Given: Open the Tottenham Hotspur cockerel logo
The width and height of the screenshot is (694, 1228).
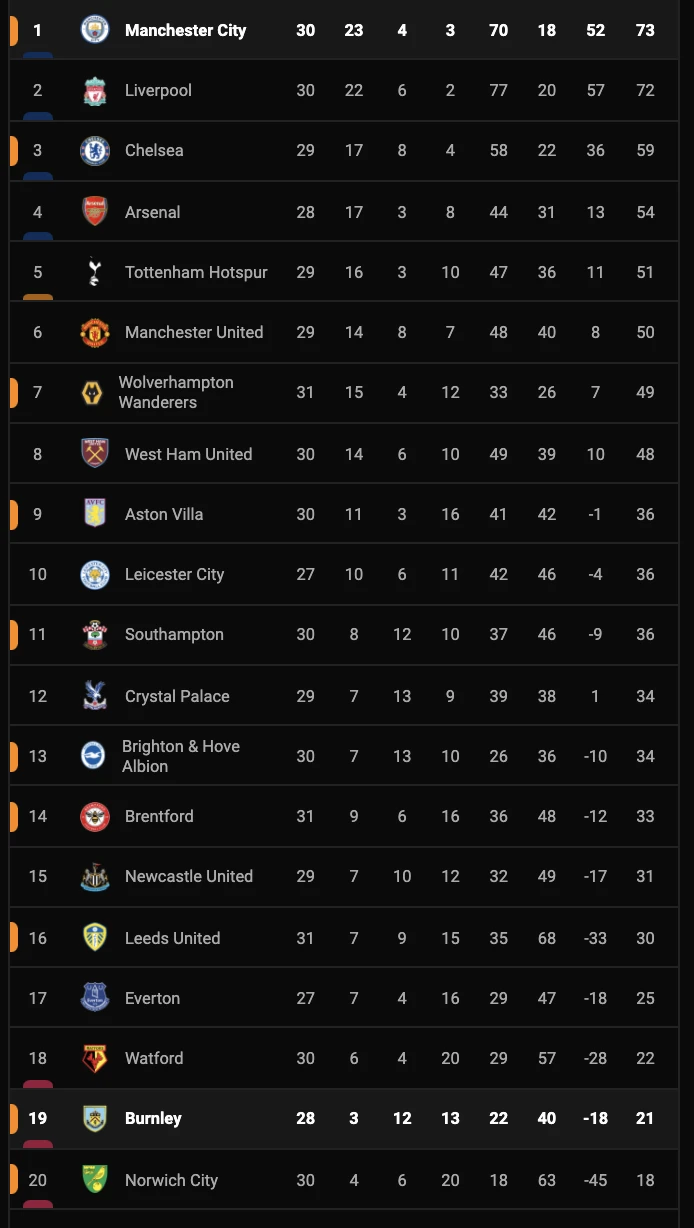Looking at the screenshot, I should click(95, 272).
